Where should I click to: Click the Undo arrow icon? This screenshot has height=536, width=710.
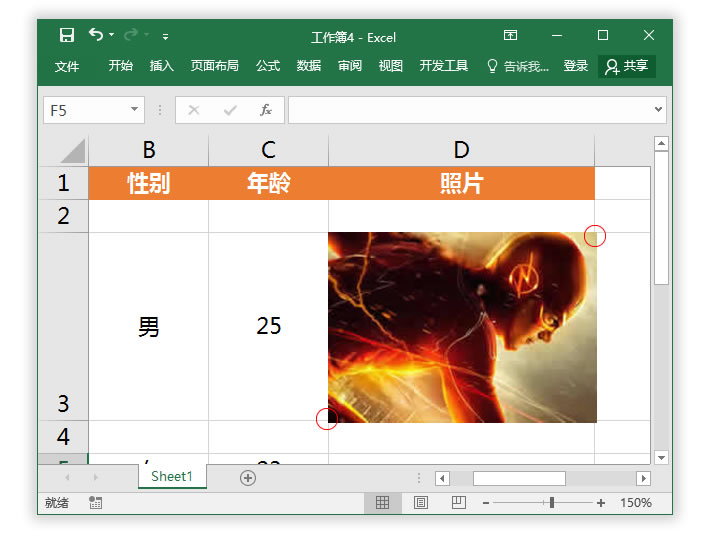point(96,35)
